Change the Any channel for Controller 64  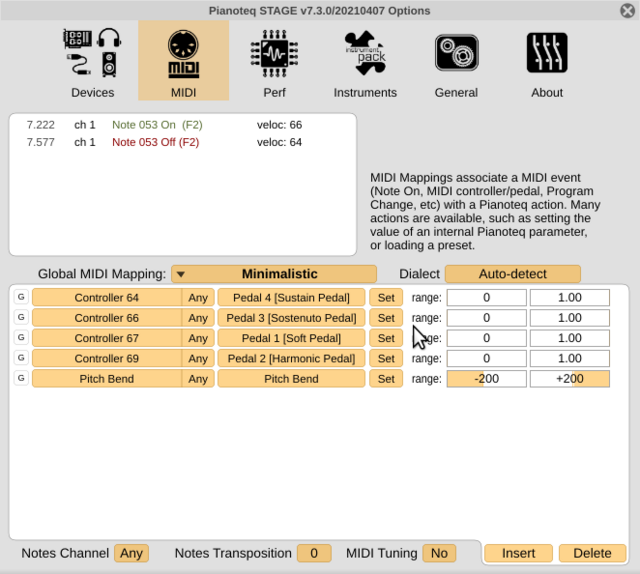198,298
